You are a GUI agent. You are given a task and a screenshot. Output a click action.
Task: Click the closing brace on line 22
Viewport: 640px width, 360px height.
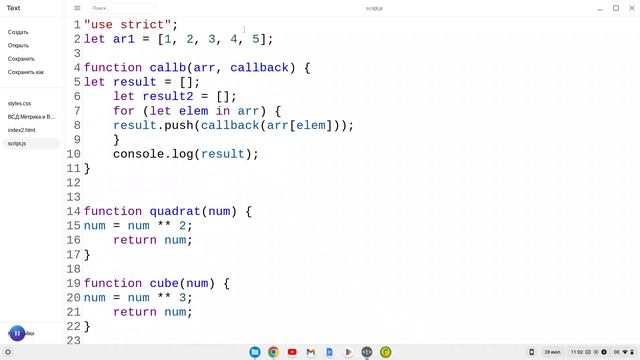(x=87, y=327)
